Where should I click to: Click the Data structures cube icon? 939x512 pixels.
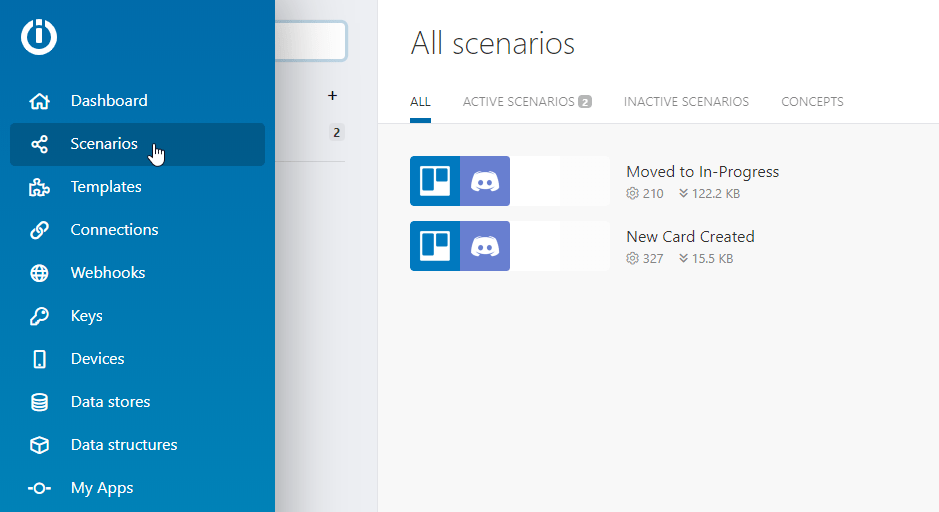tap(40, 445)
